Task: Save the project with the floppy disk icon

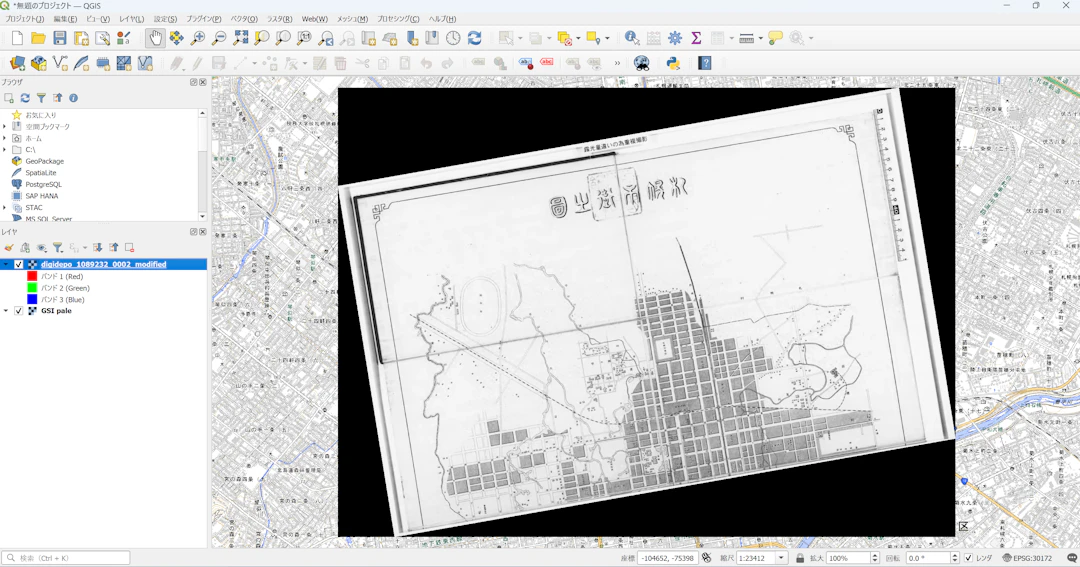Action: click(x=60, y=39)
